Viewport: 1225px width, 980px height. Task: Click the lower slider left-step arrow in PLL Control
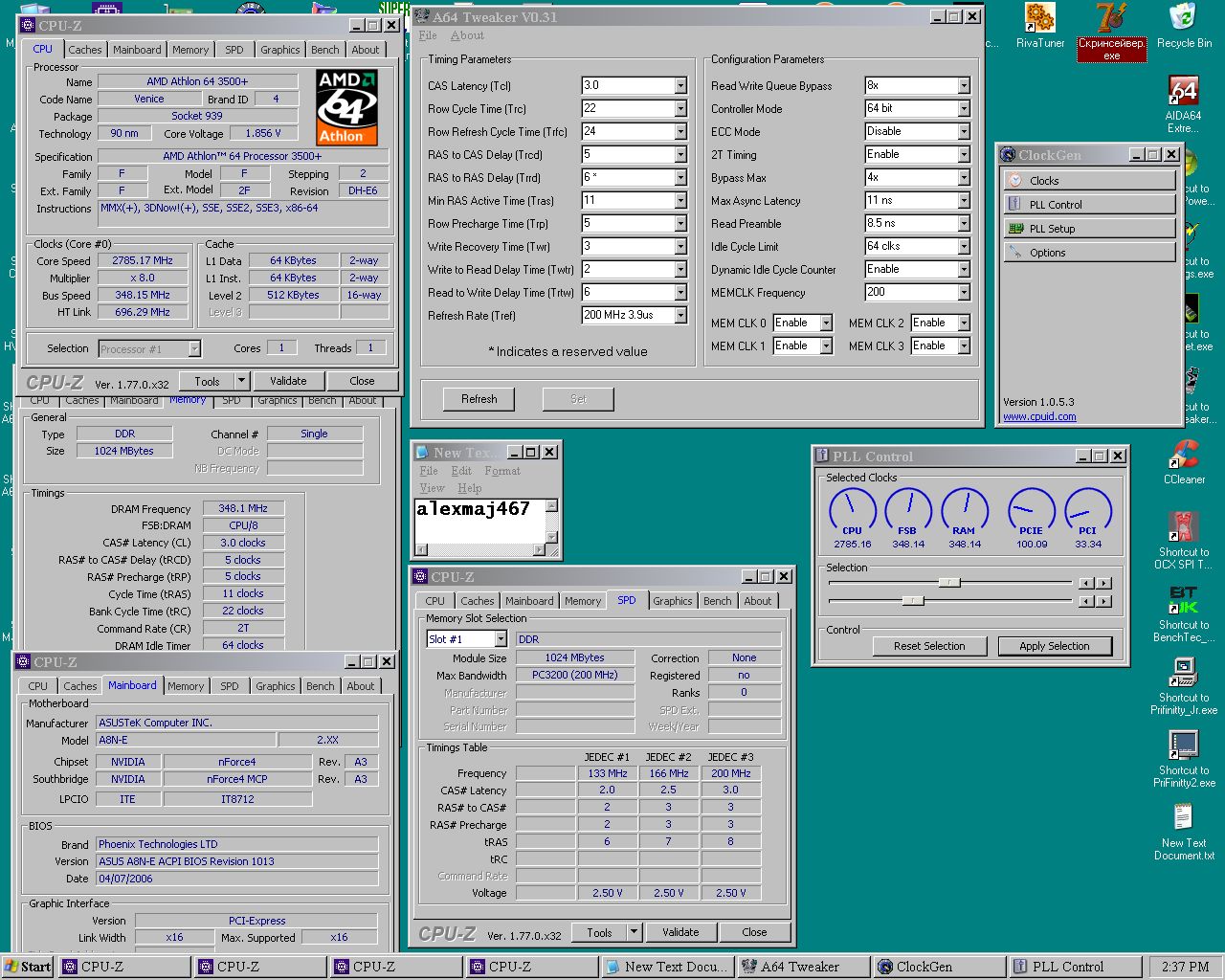tap(1085, 601)
